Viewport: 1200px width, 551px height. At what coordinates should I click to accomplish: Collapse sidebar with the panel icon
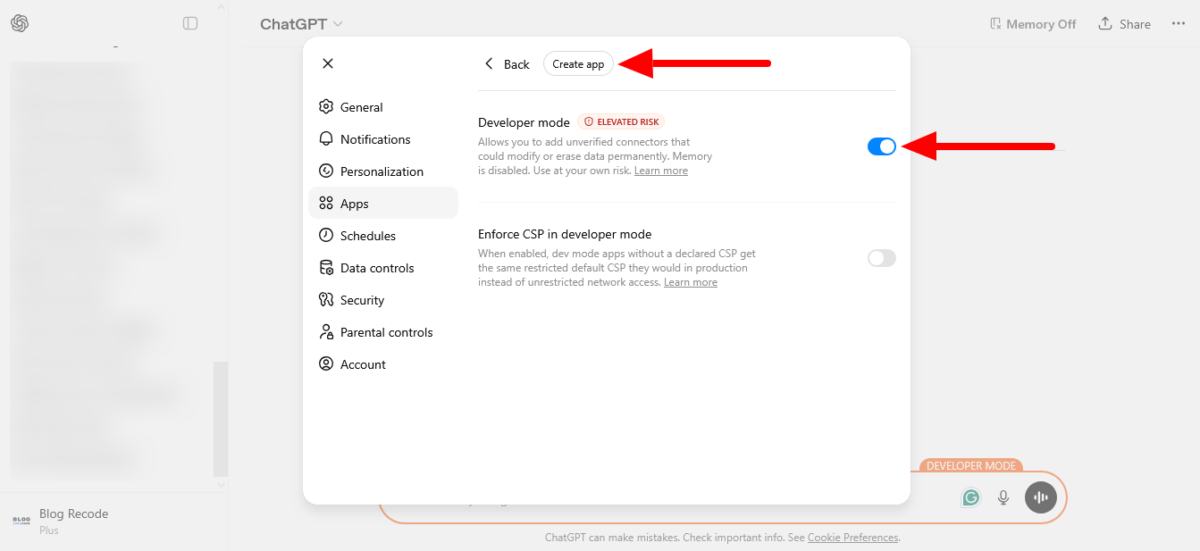coord(190,23)
